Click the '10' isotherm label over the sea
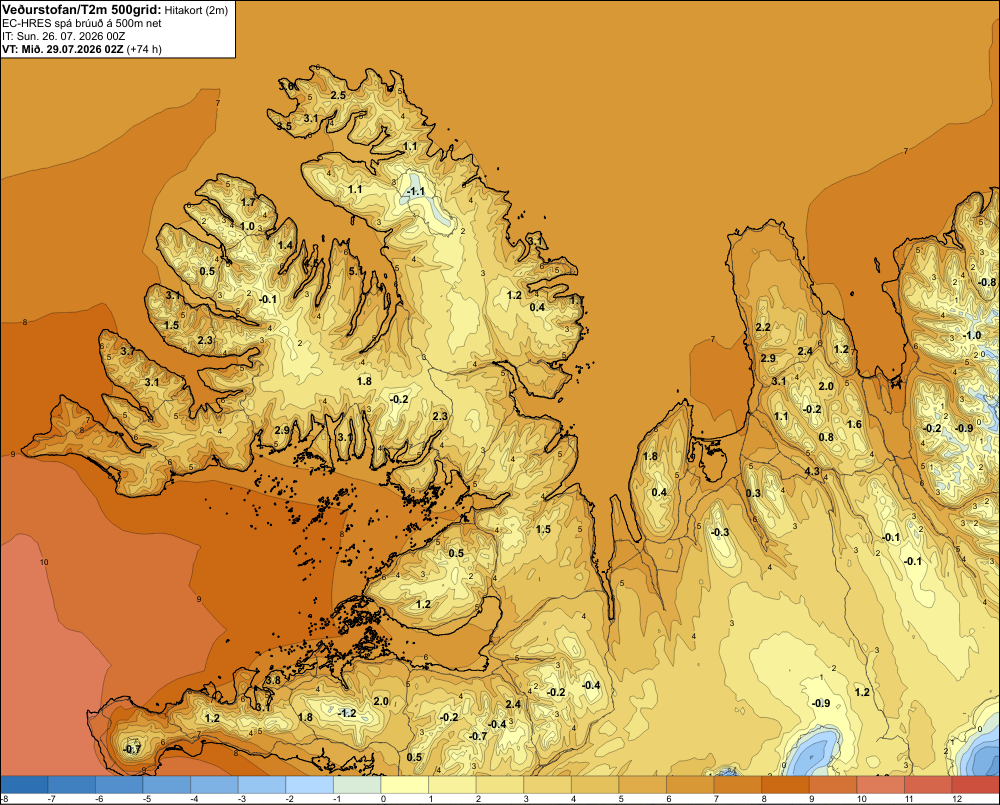The width and height of the screenshot is (1000, 805). click(44, 562)
